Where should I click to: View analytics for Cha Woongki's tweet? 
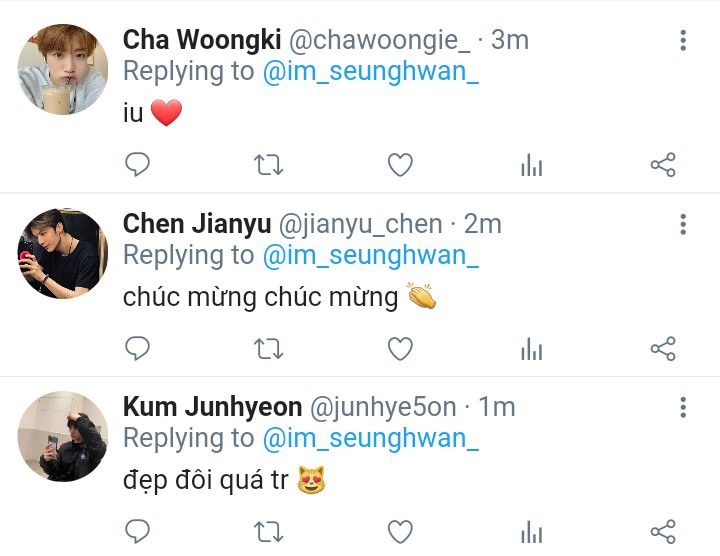point(532,165)
